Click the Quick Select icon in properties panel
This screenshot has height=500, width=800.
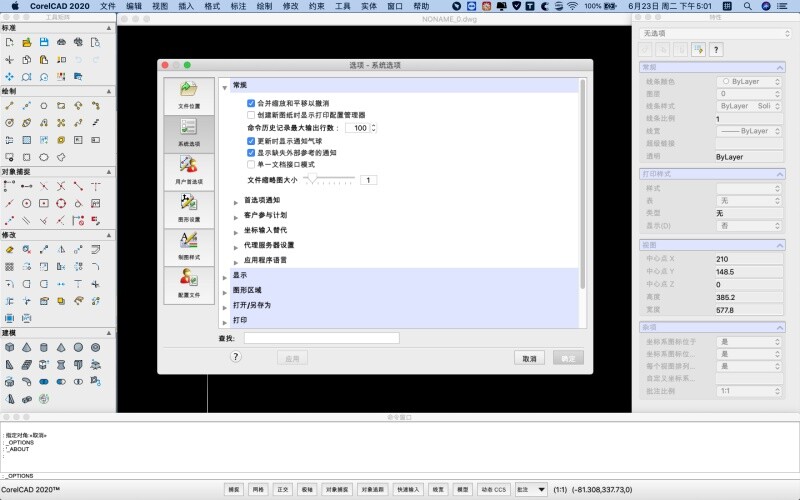698,49
